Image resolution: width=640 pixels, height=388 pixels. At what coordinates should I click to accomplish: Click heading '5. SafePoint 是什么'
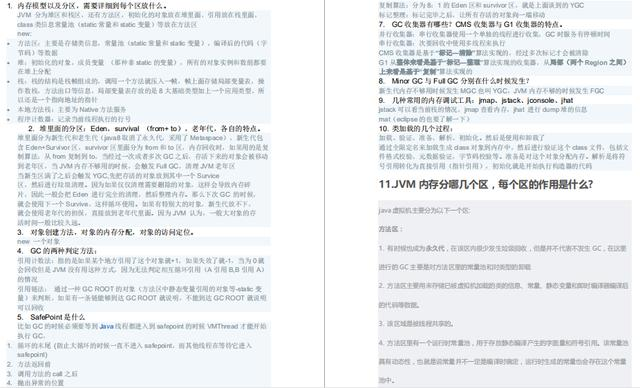click(x=51, y=317)
